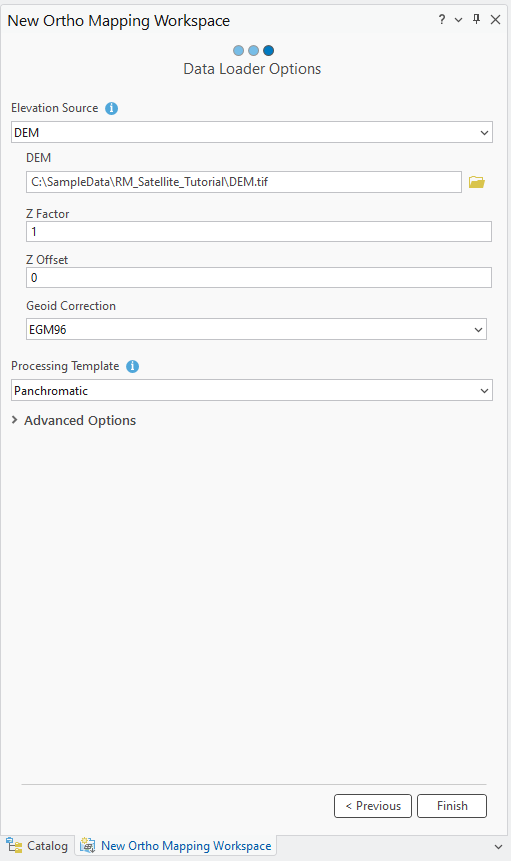511x861 pixels.
Task: Click the Processing Template info icon
Action: tap(132, 366)
